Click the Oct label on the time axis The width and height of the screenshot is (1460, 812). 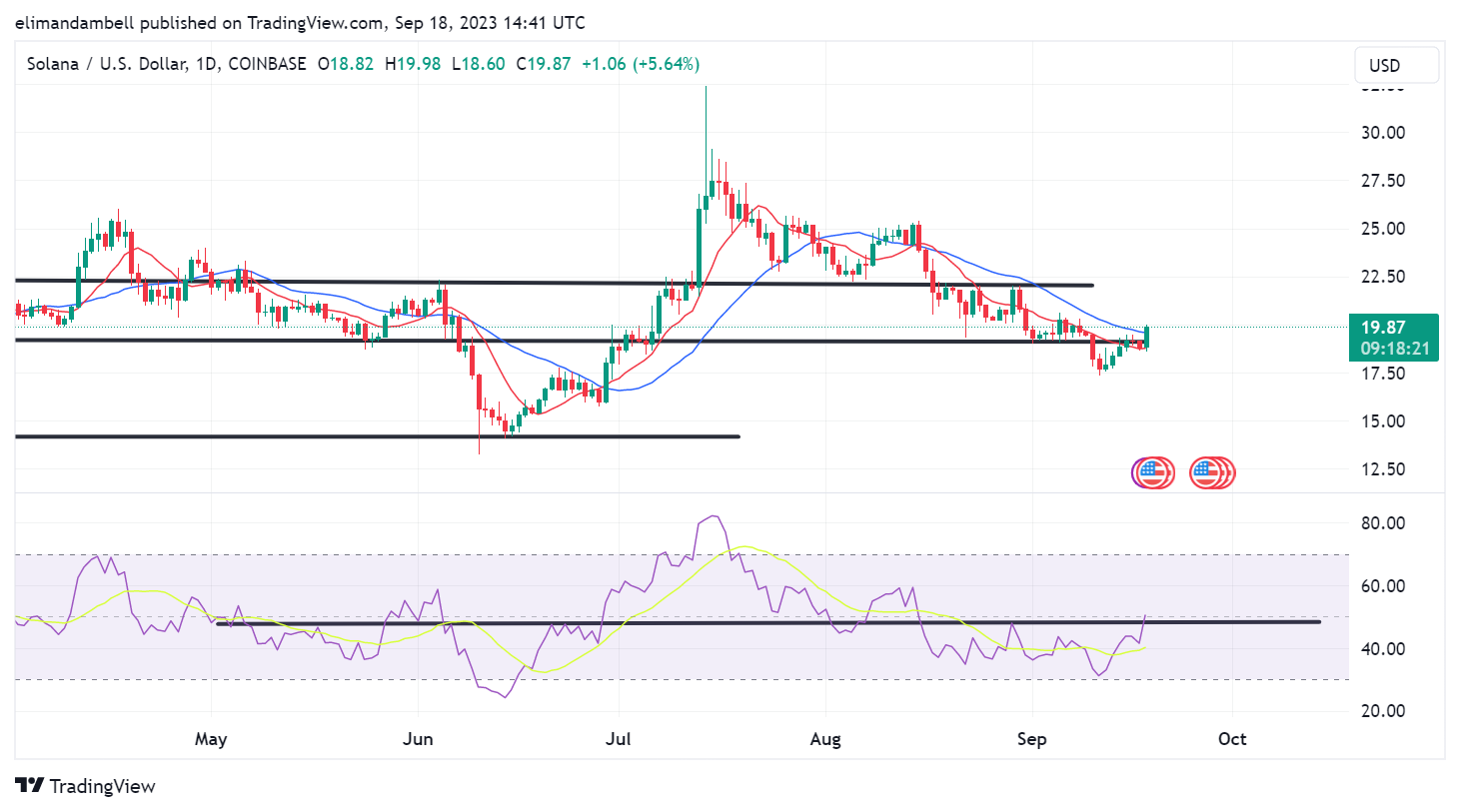(1232, 739)
